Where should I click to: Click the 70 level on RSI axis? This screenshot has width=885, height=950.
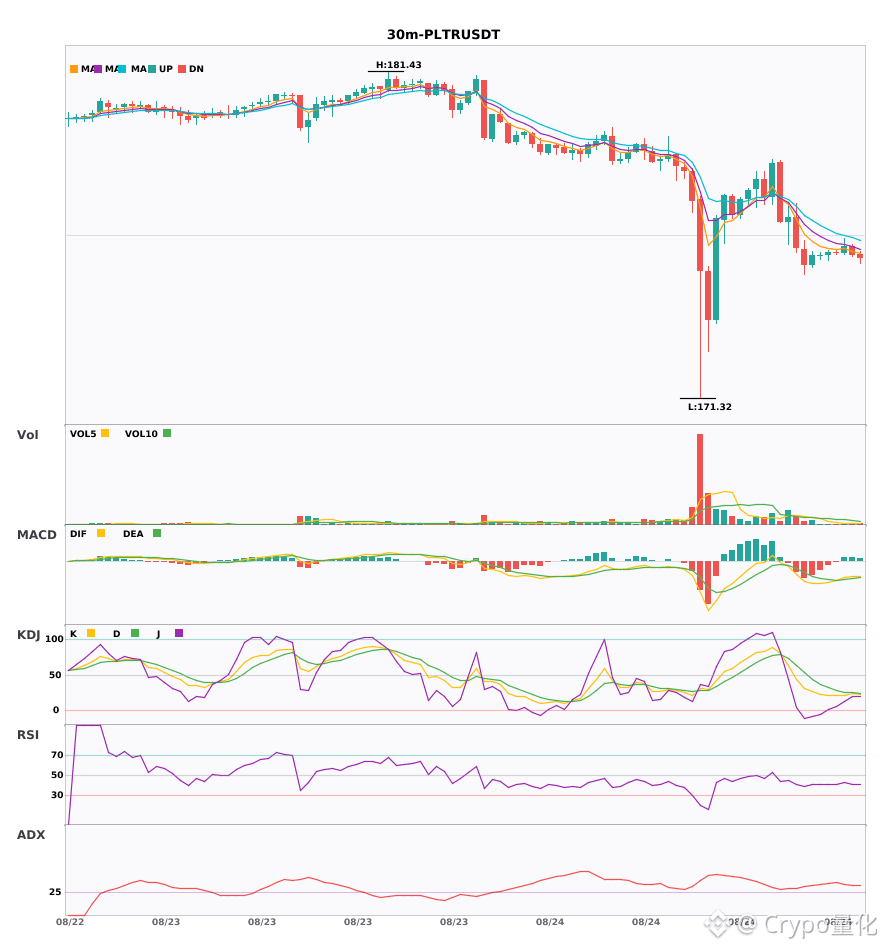(58, 755)
